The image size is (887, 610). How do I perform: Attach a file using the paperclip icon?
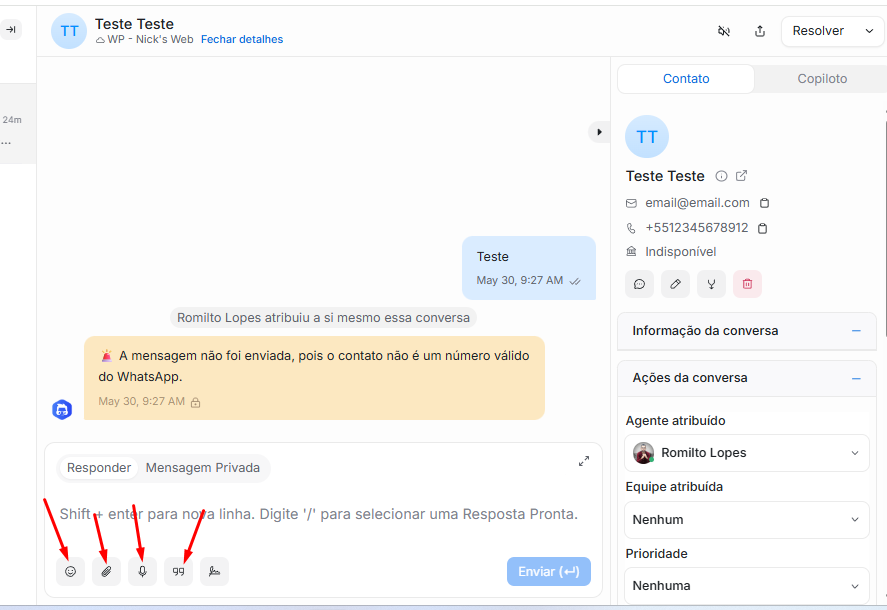(106, 572)
